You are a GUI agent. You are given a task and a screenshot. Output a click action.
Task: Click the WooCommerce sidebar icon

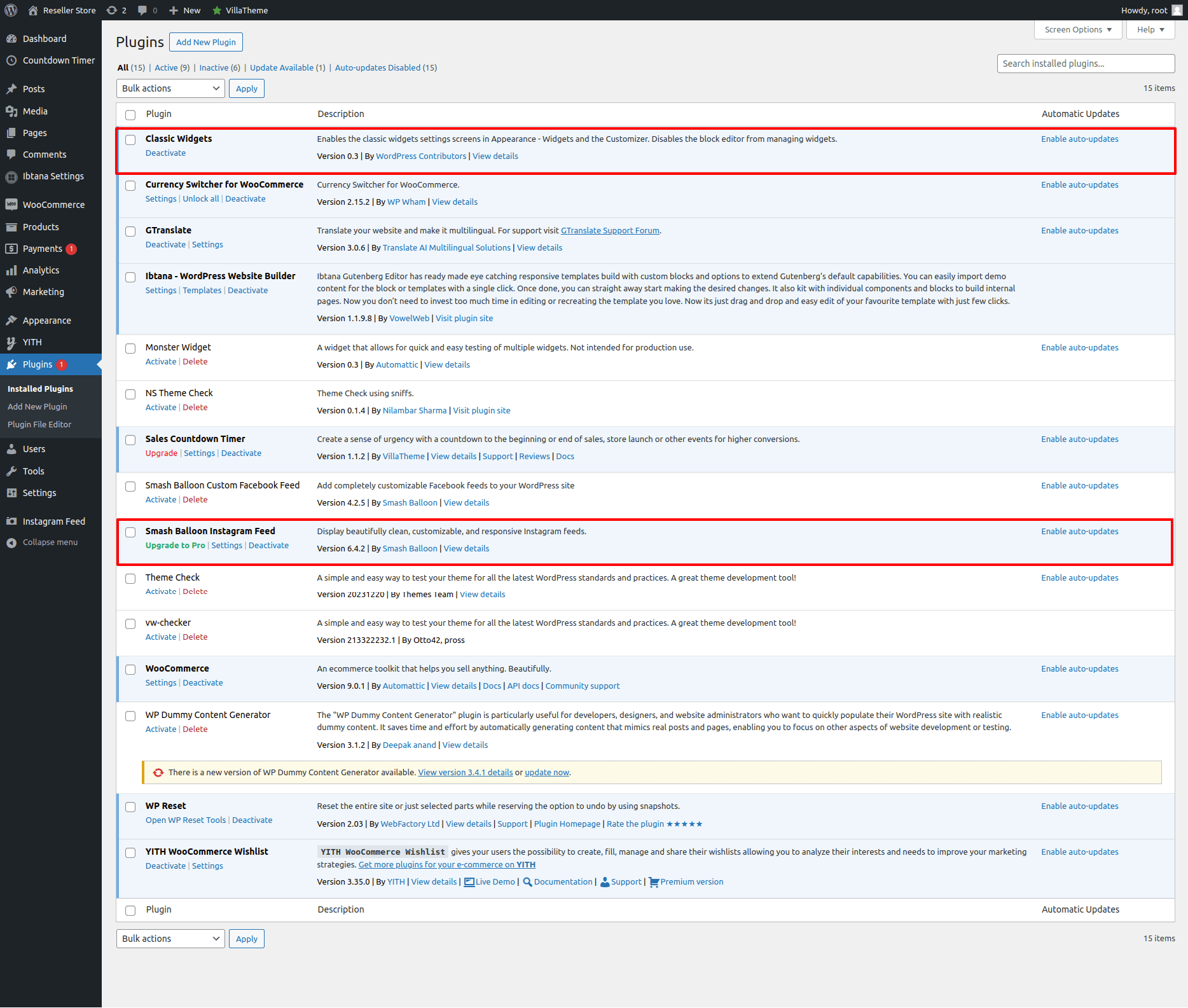tap(11, 205)
